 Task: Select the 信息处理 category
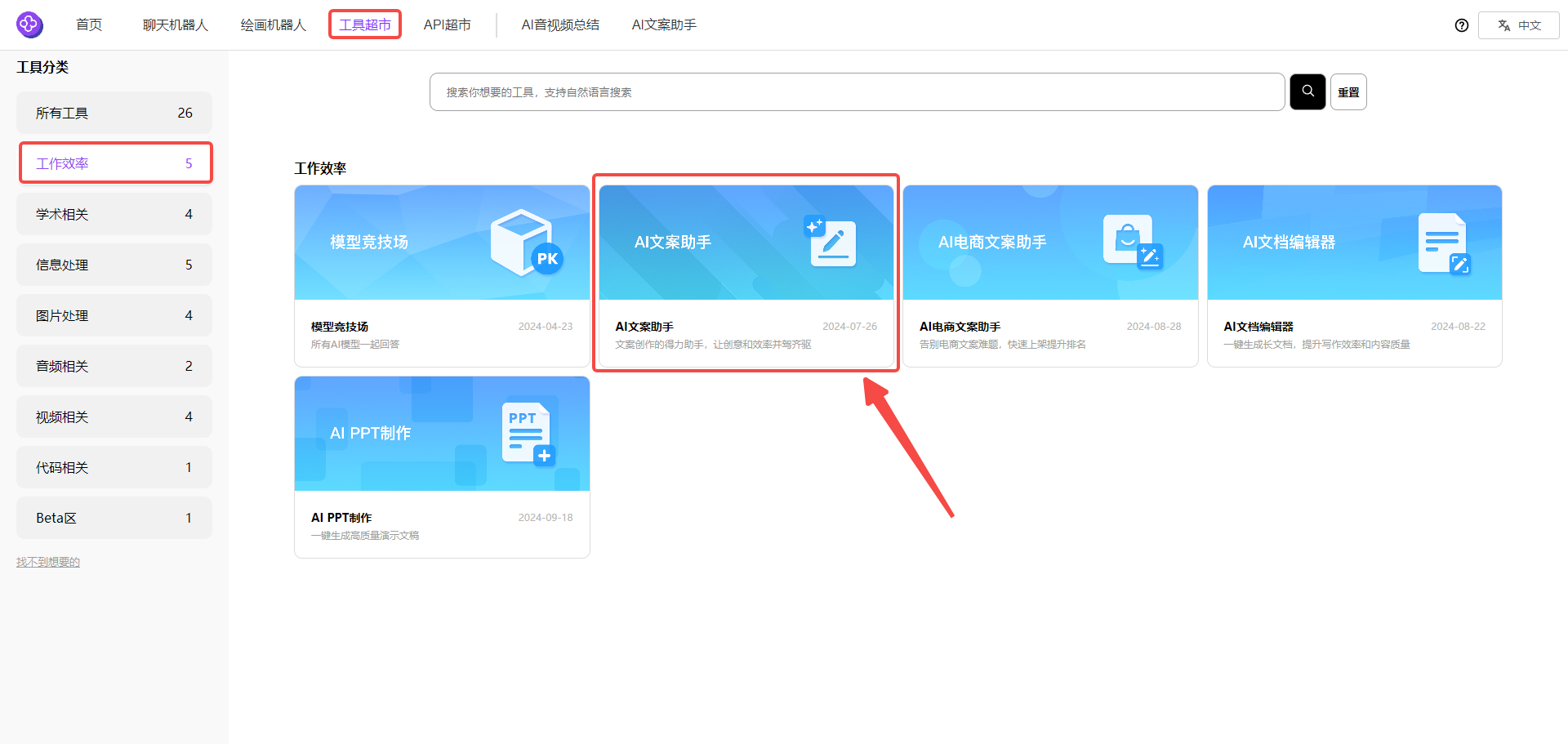pos(114,265)
